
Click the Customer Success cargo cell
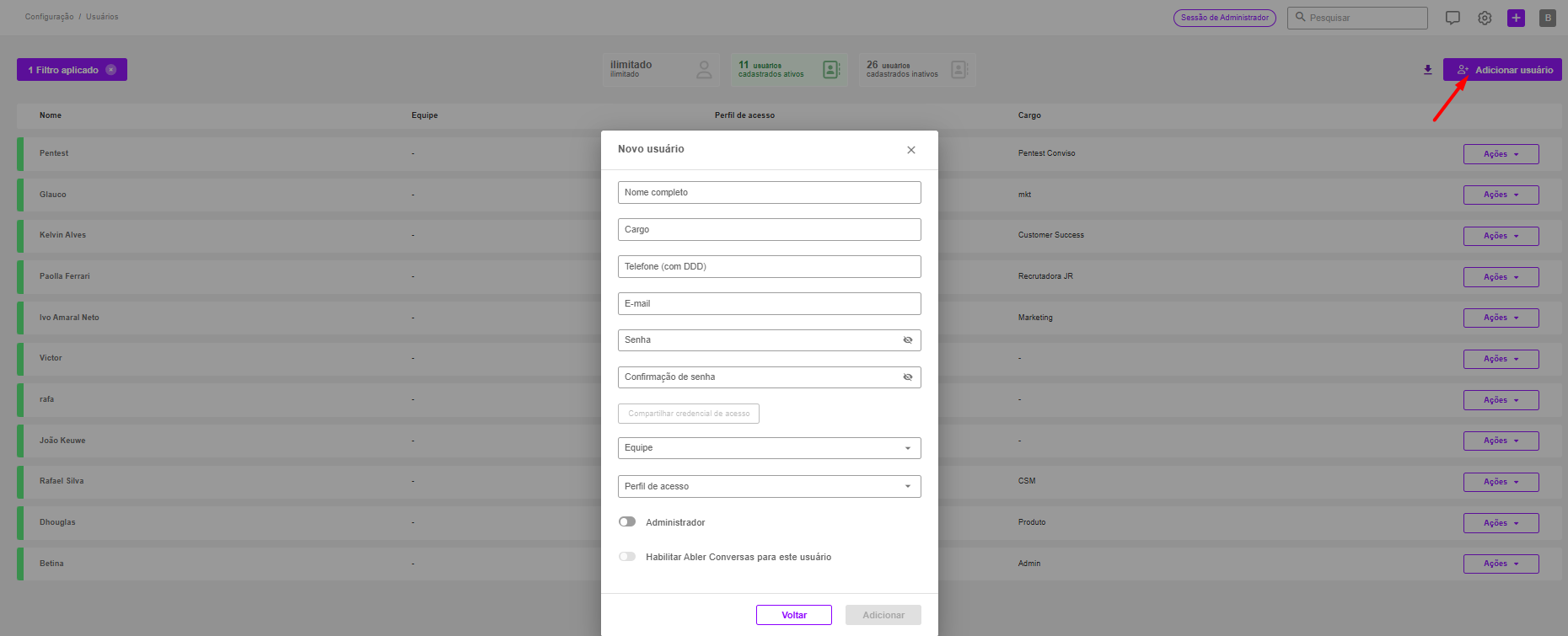pyautogui.click(x=1051, y=235)
